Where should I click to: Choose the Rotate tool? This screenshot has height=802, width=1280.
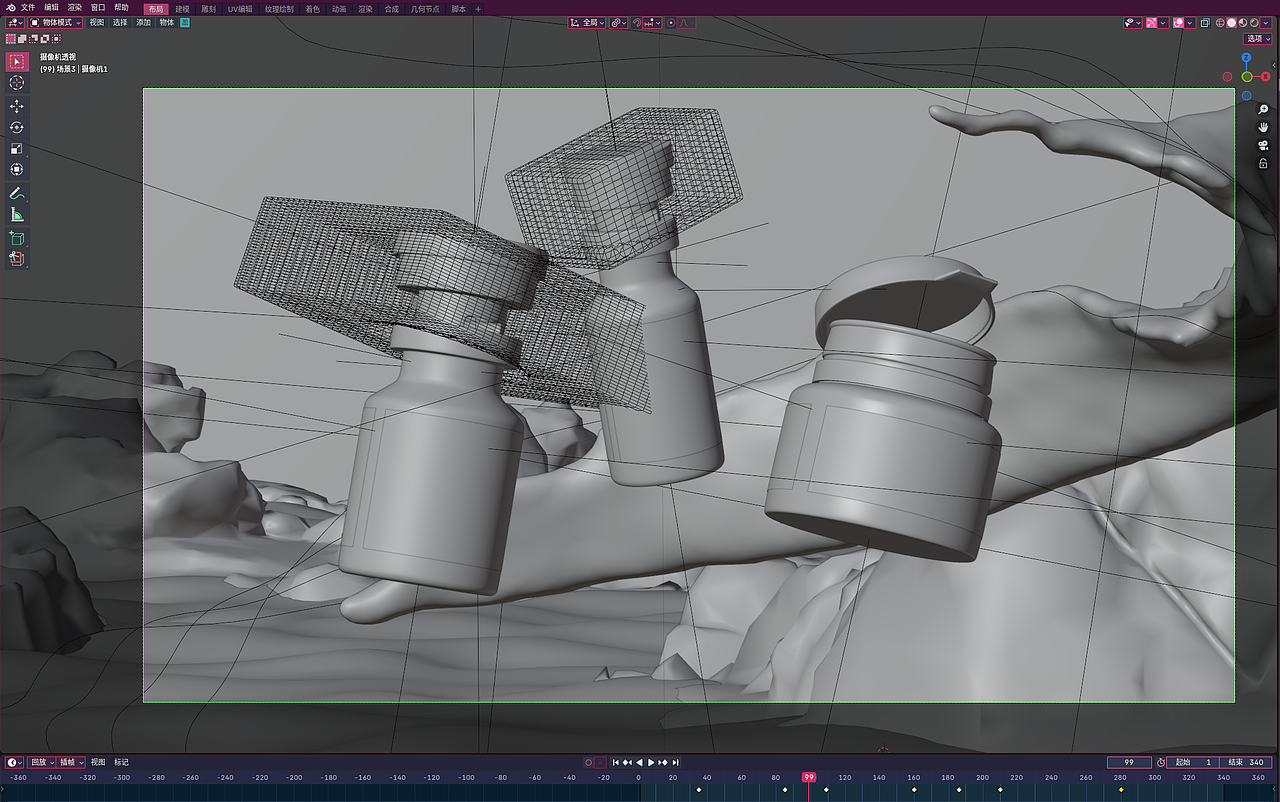tap(17, 127)
